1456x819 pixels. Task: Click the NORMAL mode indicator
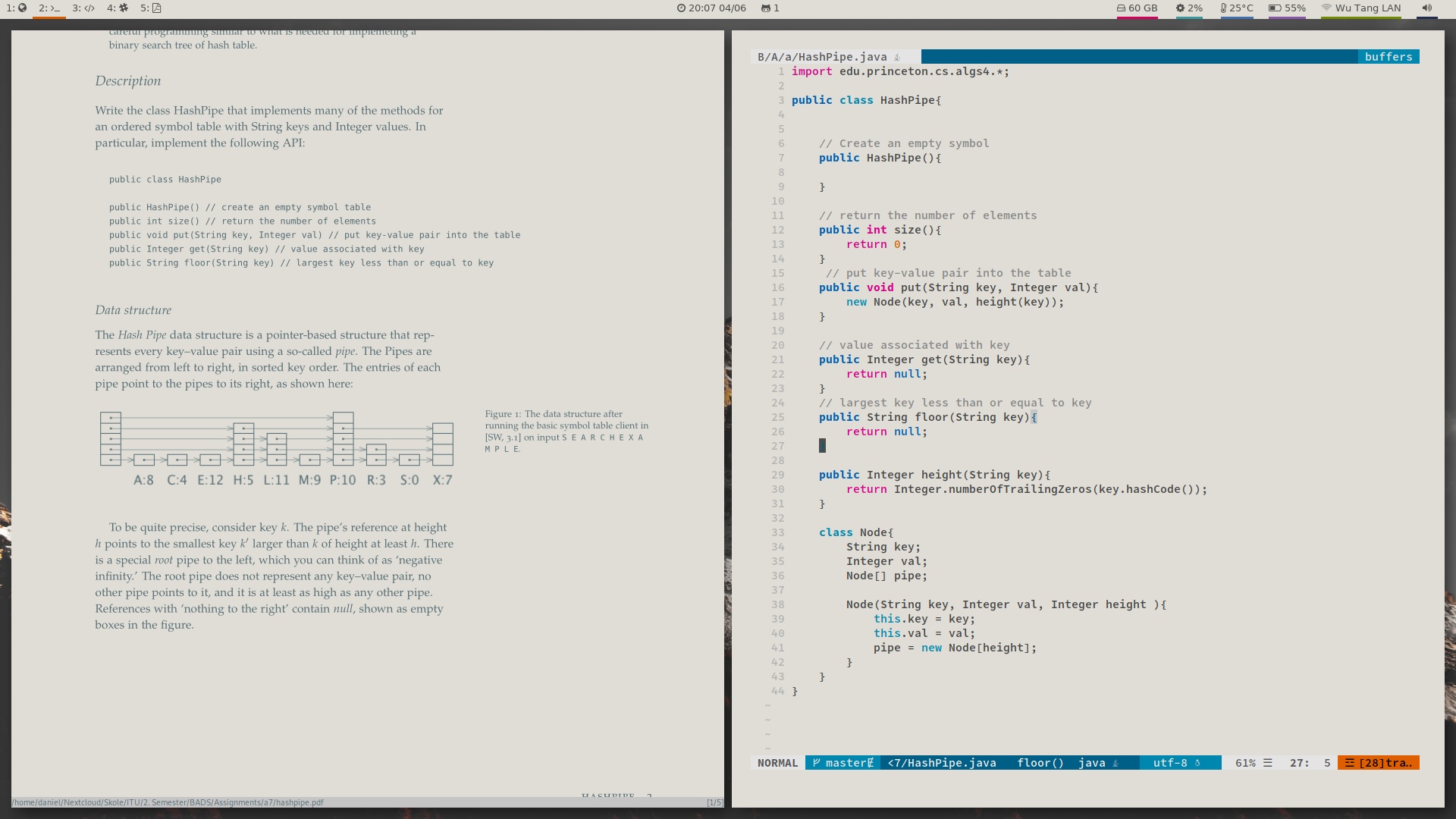click(x=777, y=763)
